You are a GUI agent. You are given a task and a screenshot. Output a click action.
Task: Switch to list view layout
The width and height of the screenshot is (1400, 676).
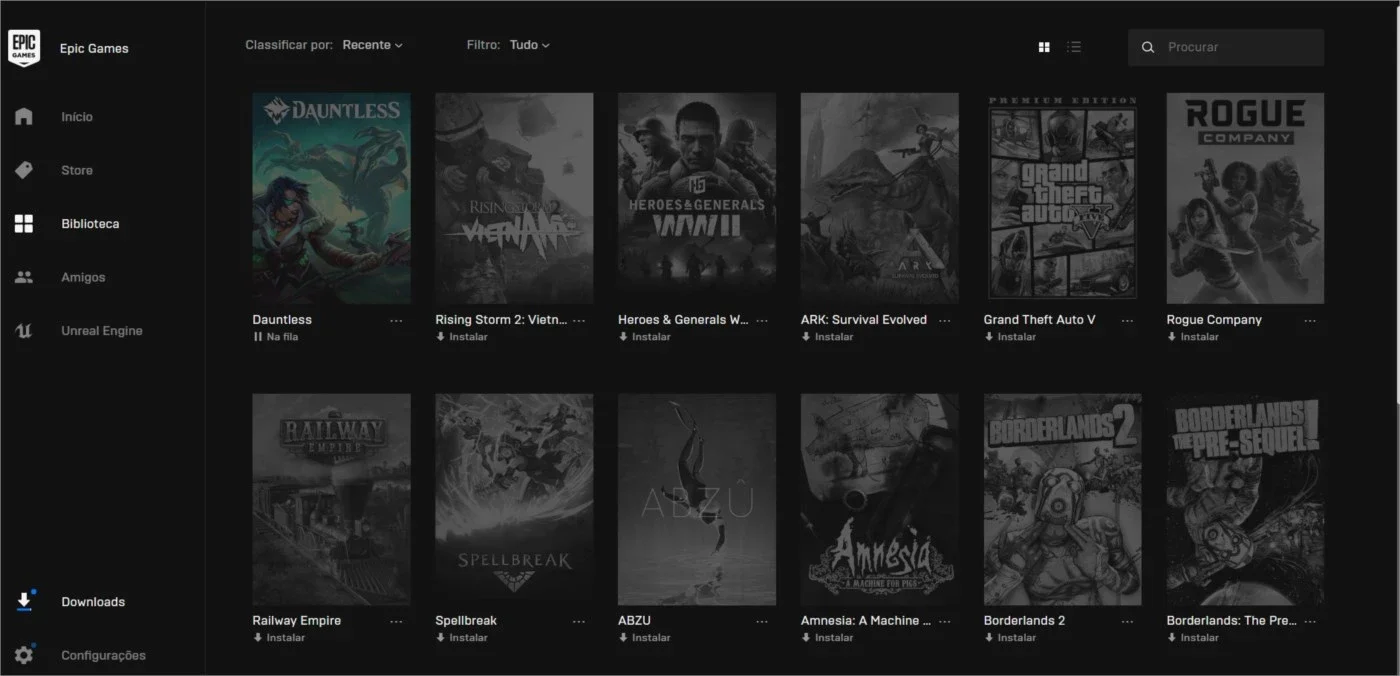(1074, 47)
